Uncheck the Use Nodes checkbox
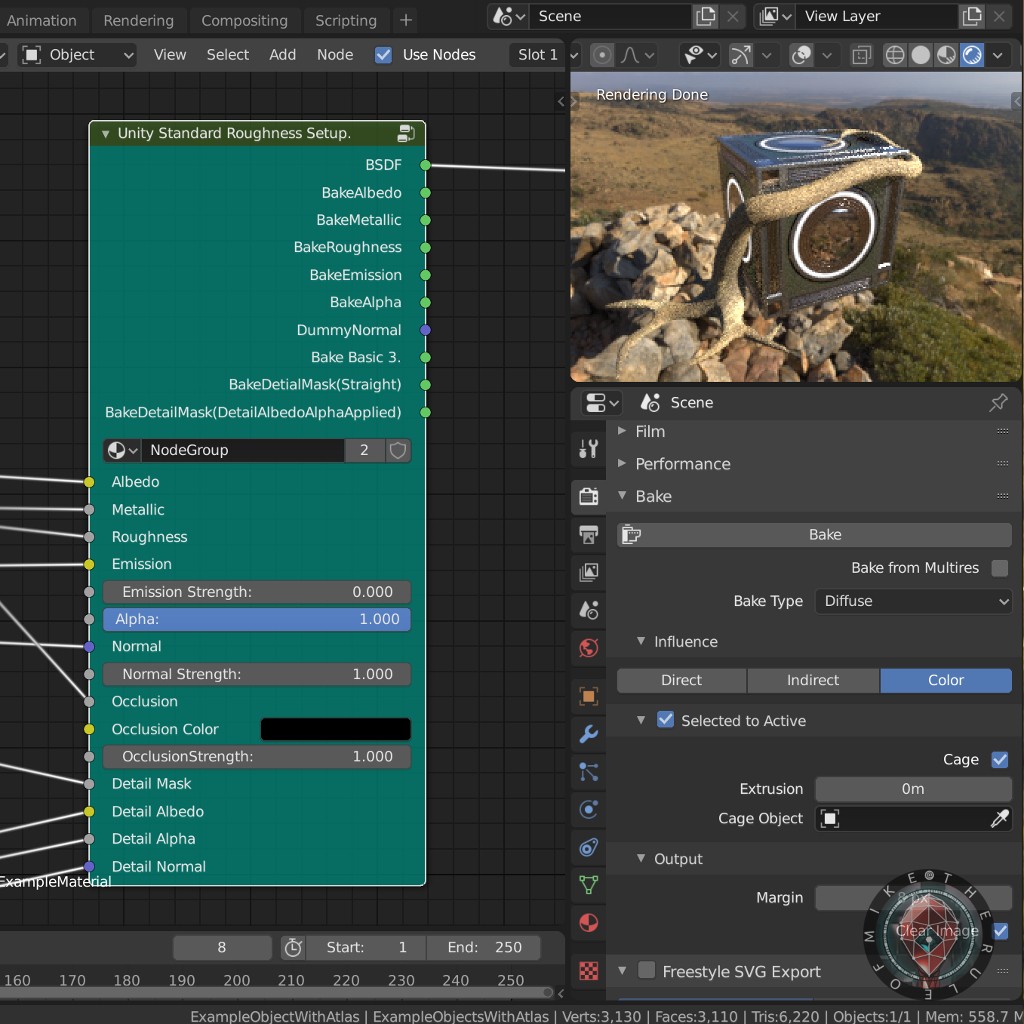This screenshot has width=1024, height=1024. [x=383, y=55]
